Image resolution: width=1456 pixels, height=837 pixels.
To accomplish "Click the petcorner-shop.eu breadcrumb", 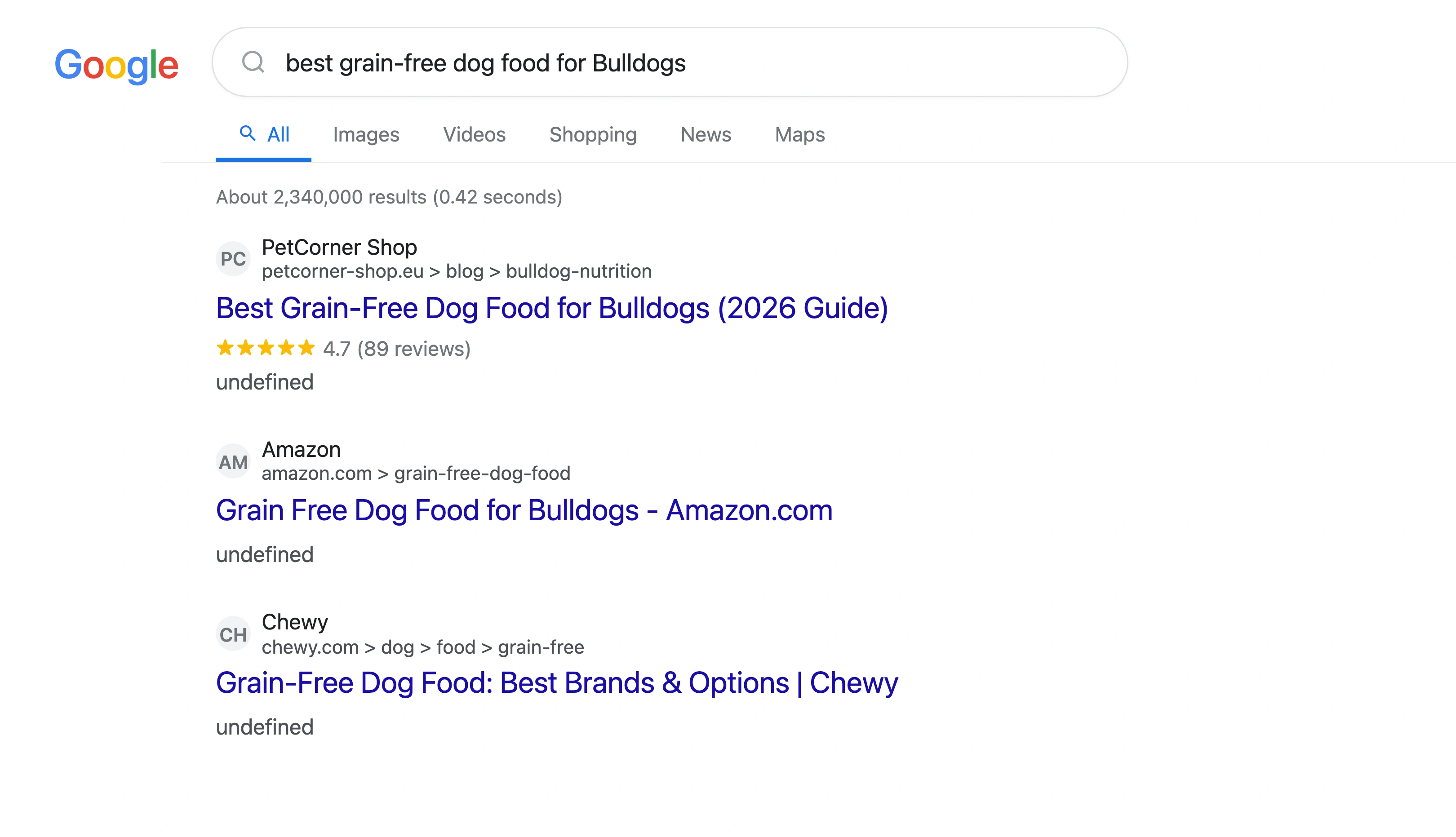I will 343,271.
